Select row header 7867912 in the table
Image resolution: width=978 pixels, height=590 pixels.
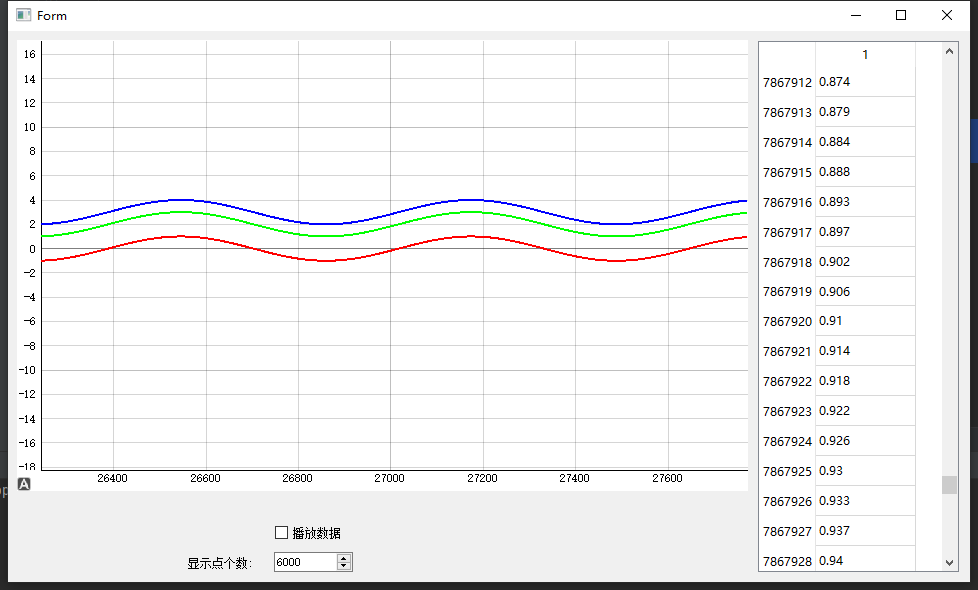click(787, 82)
